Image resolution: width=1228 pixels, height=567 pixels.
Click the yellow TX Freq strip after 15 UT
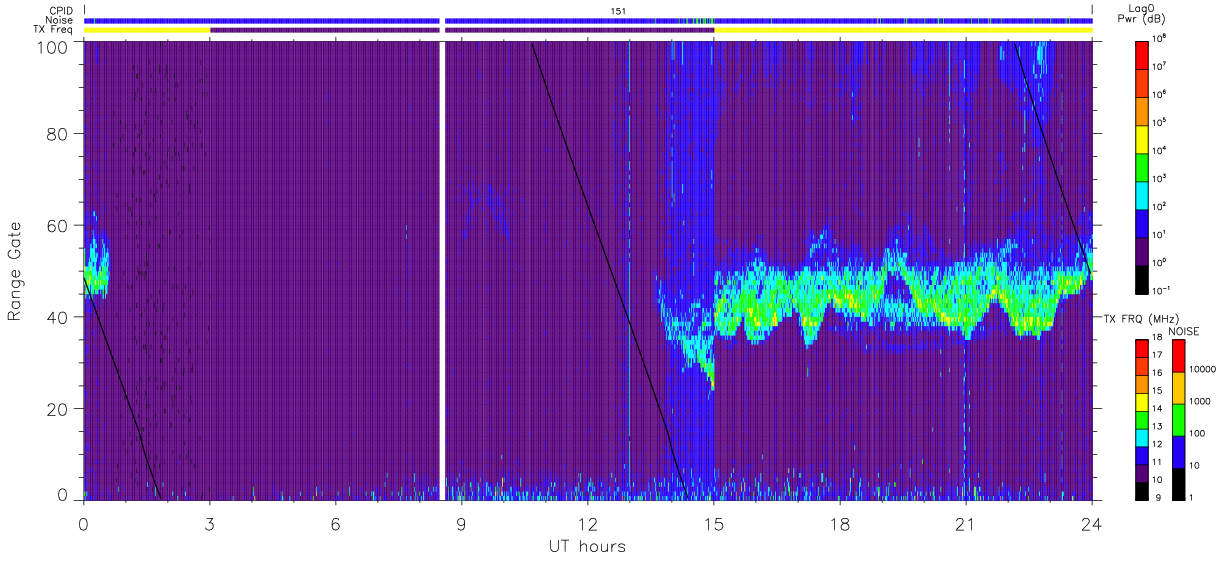pos(903,30)
